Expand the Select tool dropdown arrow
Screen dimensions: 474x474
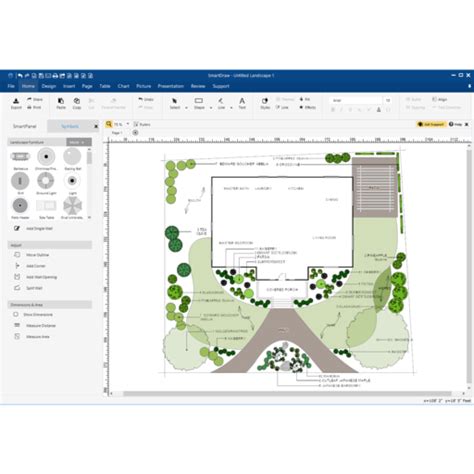coord(186,108)
